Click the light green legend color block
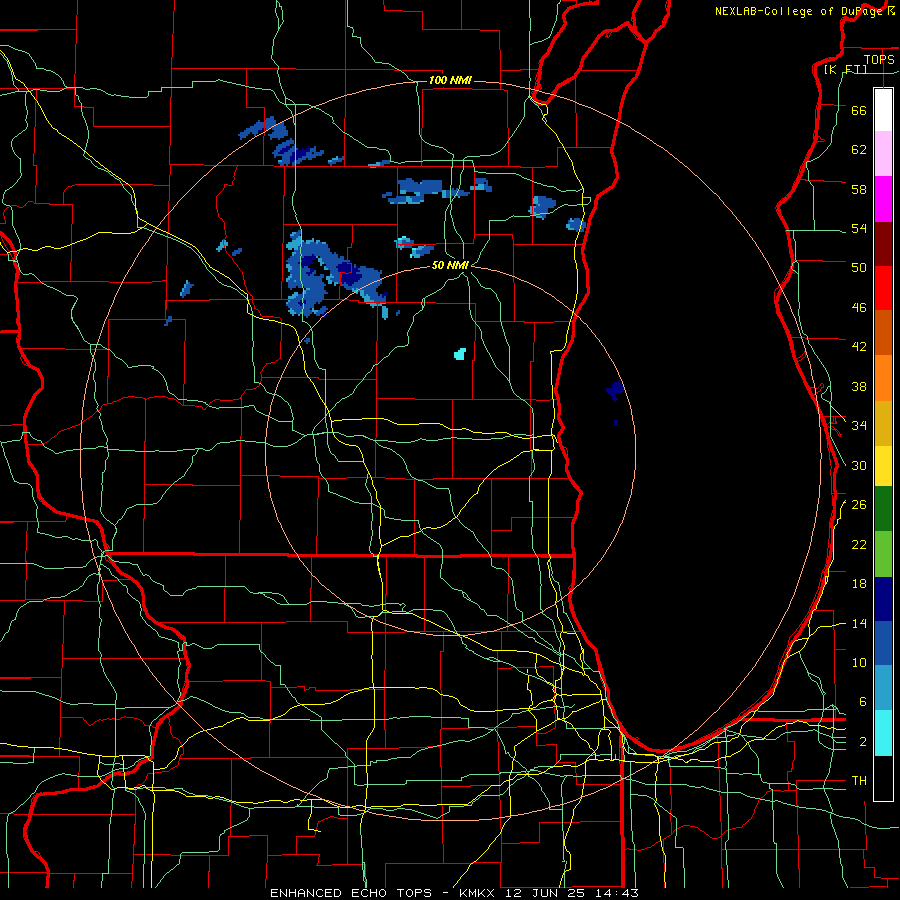 pyautogui.click(x=883, y=554)
